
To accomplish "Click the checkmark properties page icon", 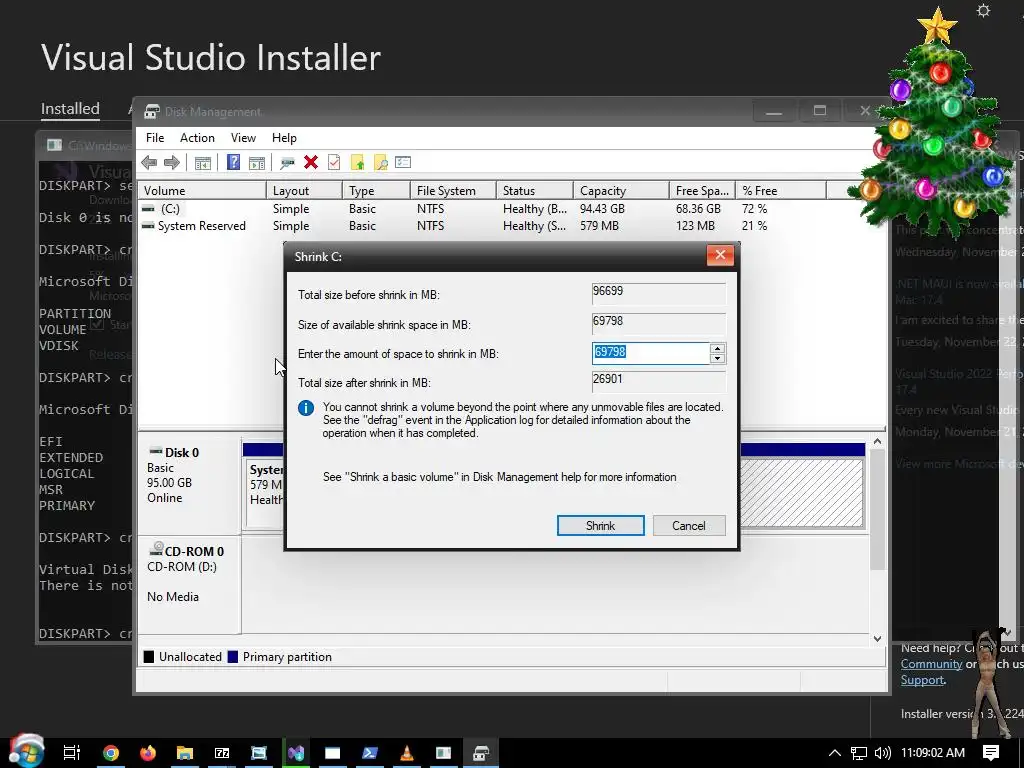I will pyautogui.click(x=334, y=163).
